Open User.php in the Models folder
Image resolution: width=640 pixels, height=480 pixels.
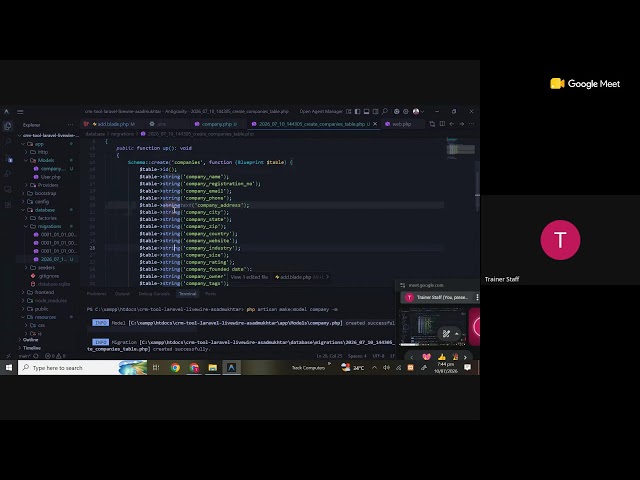pos(51,177)
